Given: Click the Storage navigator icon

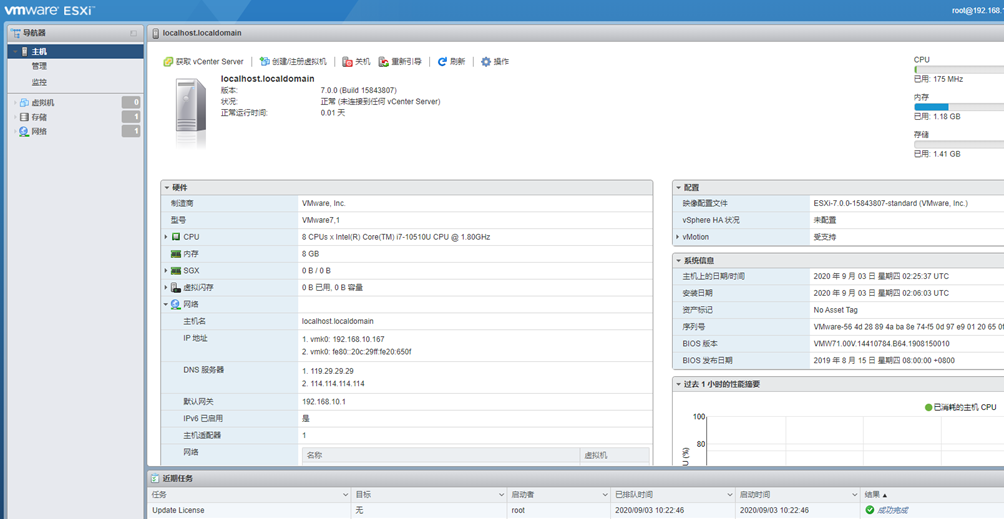Looking at the screenshot, I should [x=24, y=117].
